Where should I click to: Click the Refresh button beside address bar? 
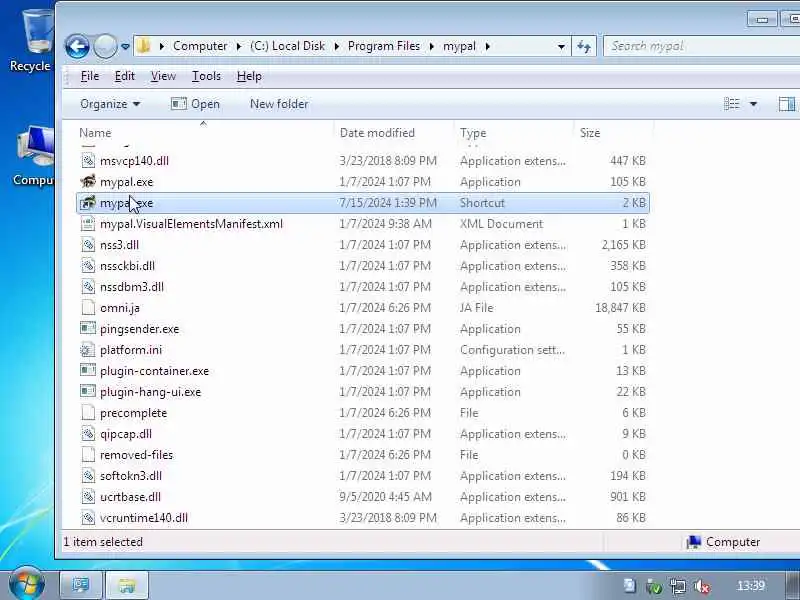coord(584,46)
